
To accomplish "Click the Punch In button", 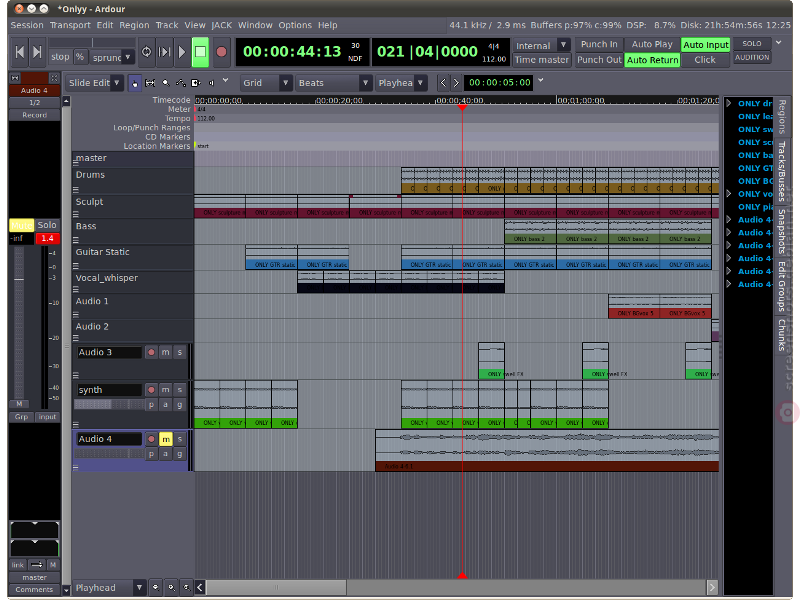I will pyautogui.click(x=599, y=45).
